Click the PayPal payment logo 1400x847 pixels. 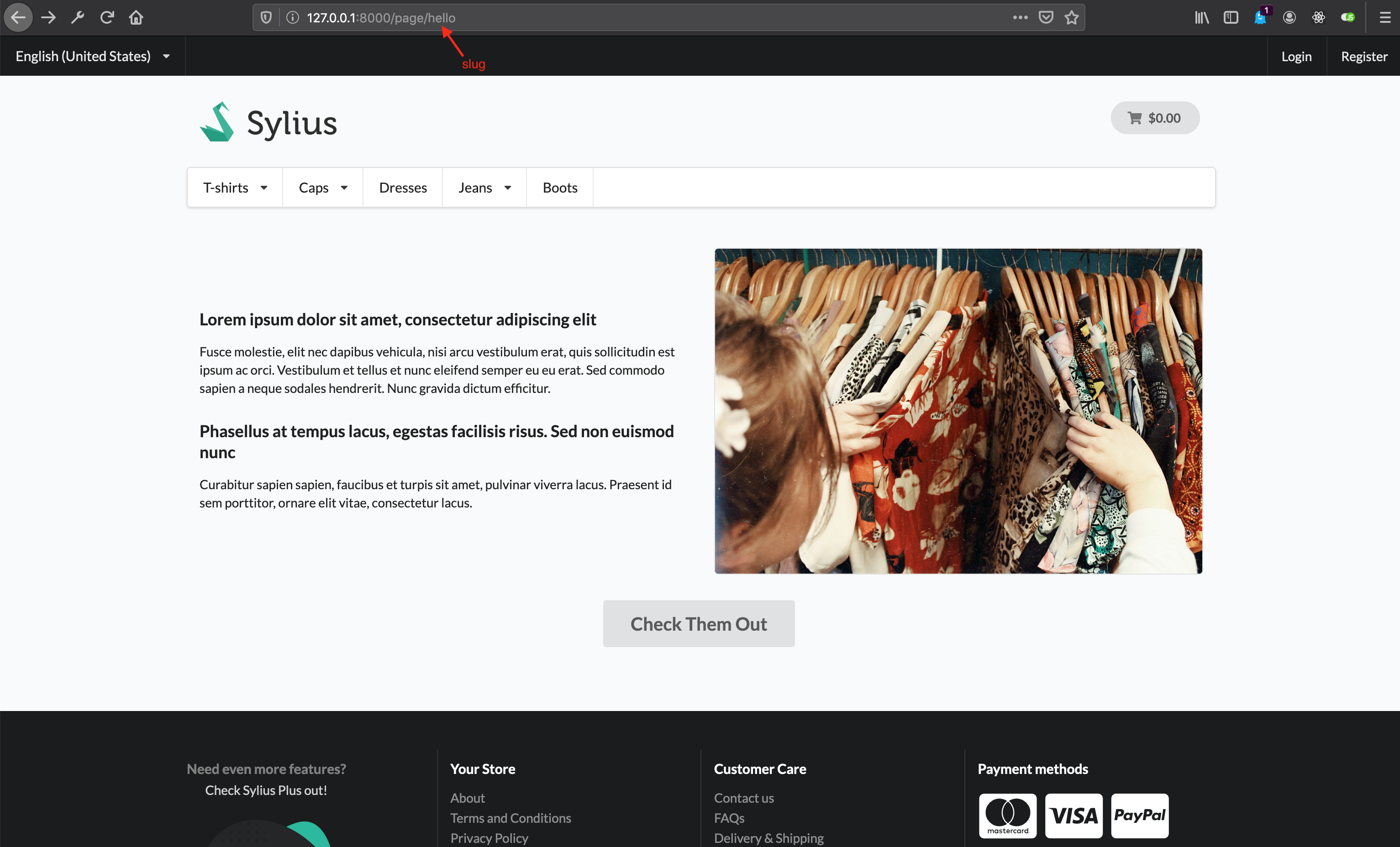coord(1140,816)
